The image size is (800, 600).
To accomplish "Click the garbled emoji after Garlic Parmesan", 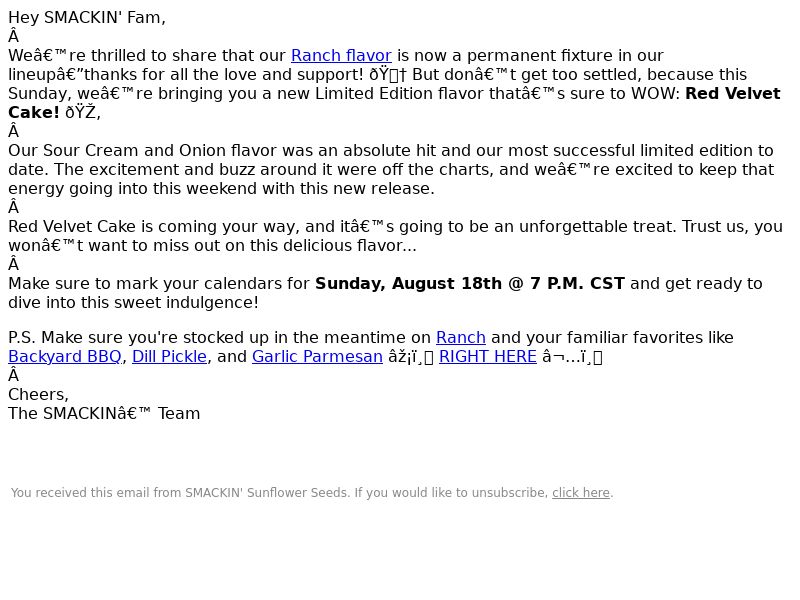I will pos(411,357).
